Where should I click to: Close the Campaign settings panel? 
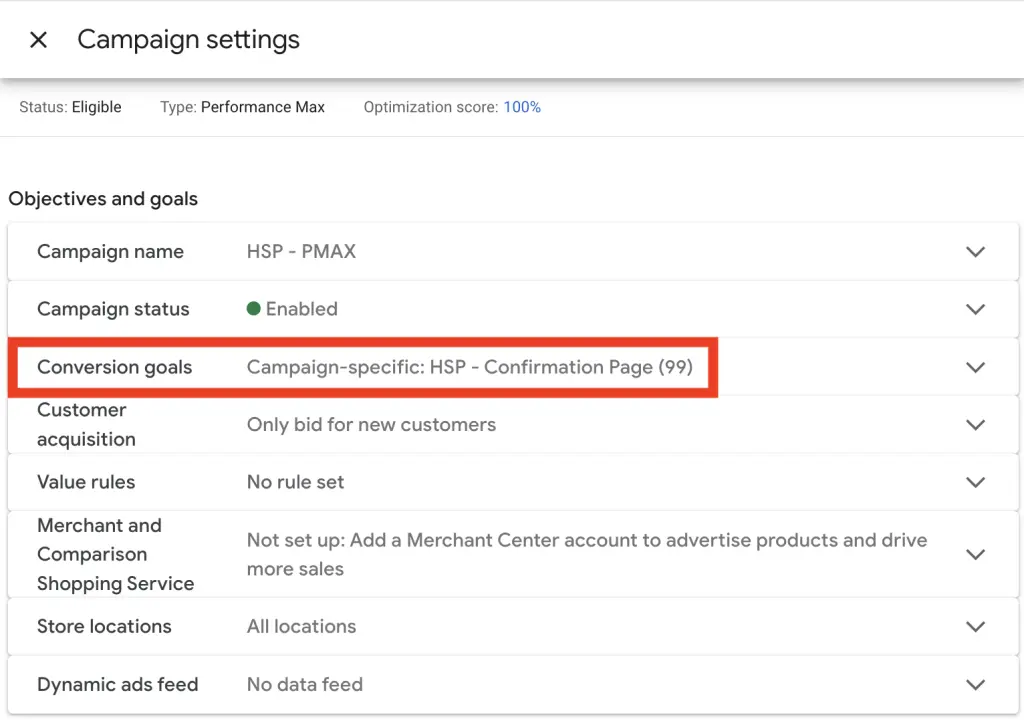click(38, 40)
